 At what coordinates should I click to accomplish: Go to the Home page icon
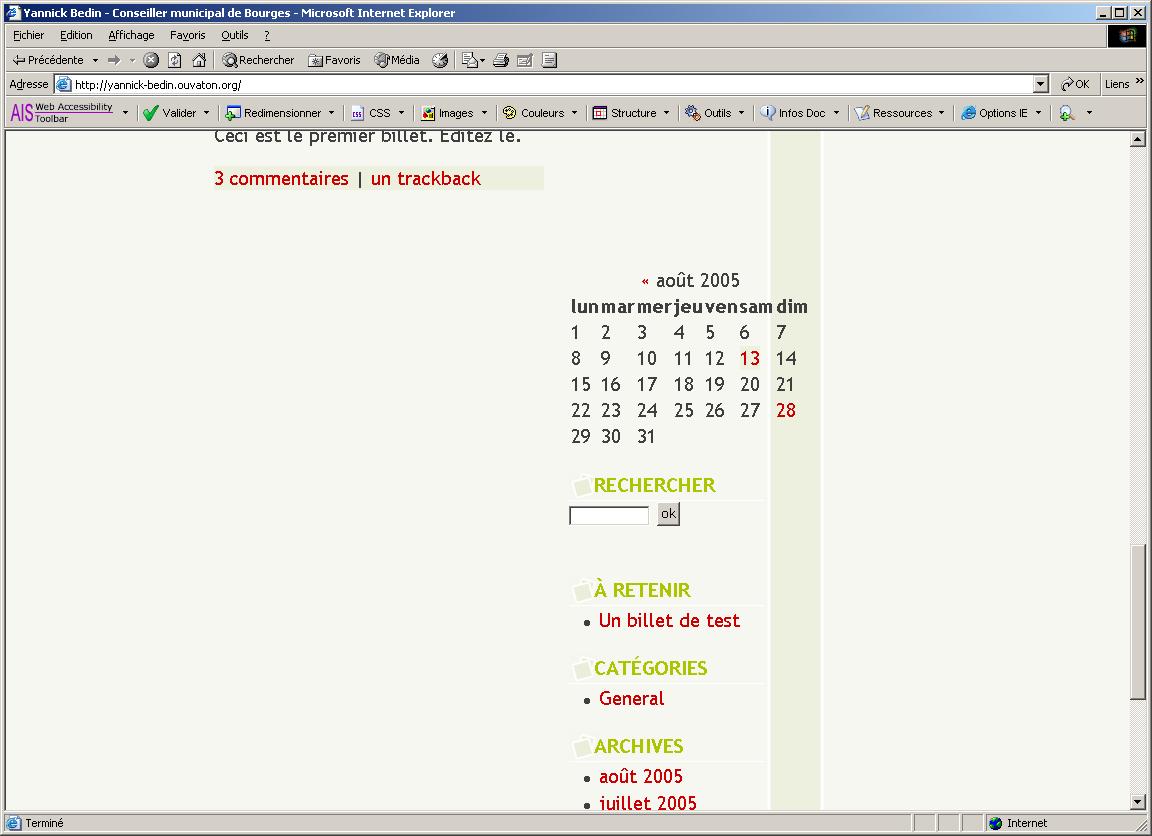point(199,60)
